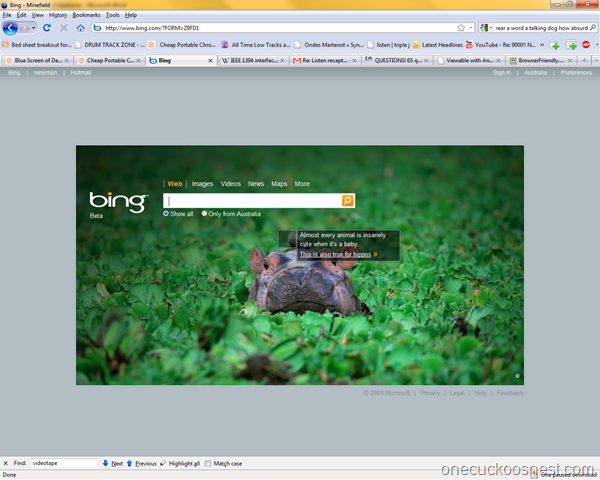Click the Bing favicon in address bar
Image resolution: width=600 pixels, height=480 pixels.
(97, 28)
